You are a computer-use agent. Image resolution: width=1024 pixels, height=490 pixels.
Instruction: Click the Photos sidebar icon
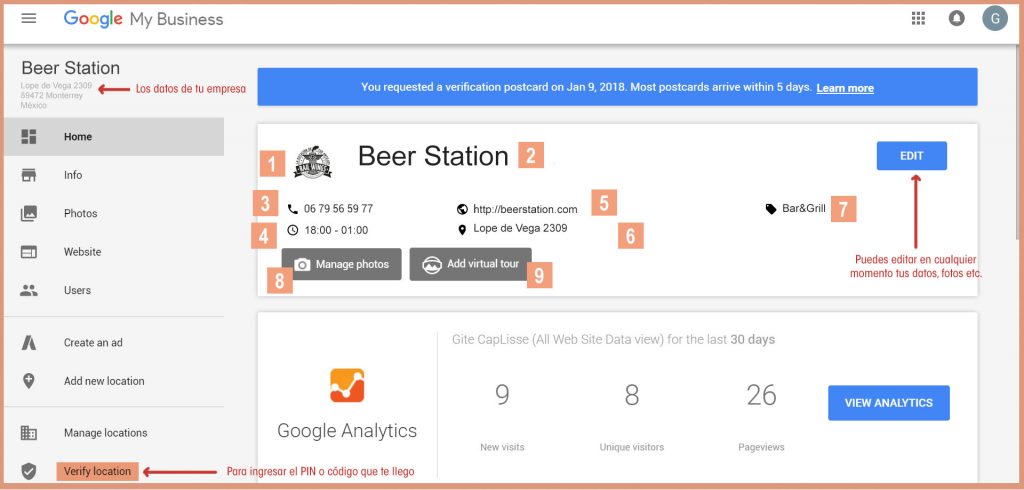click(x=29, y=213)
